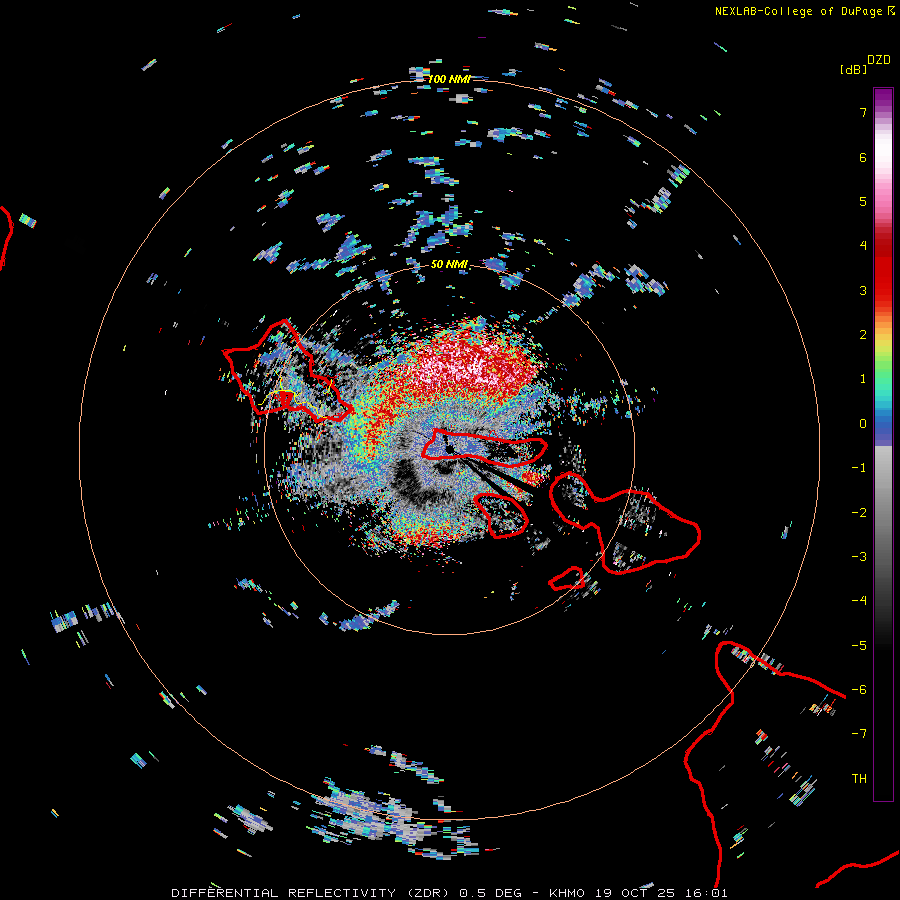Click the KHMO station identifier in caption
This screenshot has width=900, height=900.
(x=567, y=893)
